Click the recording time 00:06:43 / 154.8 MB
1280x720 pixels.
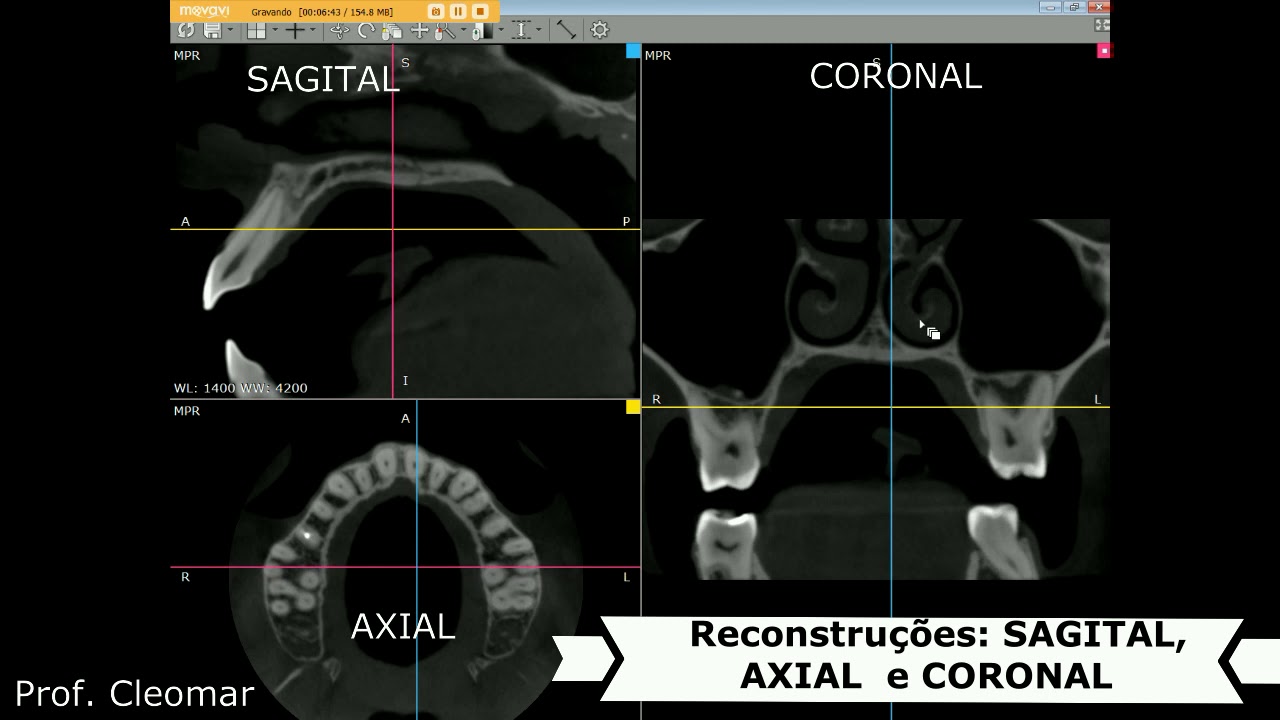click(x=346, y=12)
